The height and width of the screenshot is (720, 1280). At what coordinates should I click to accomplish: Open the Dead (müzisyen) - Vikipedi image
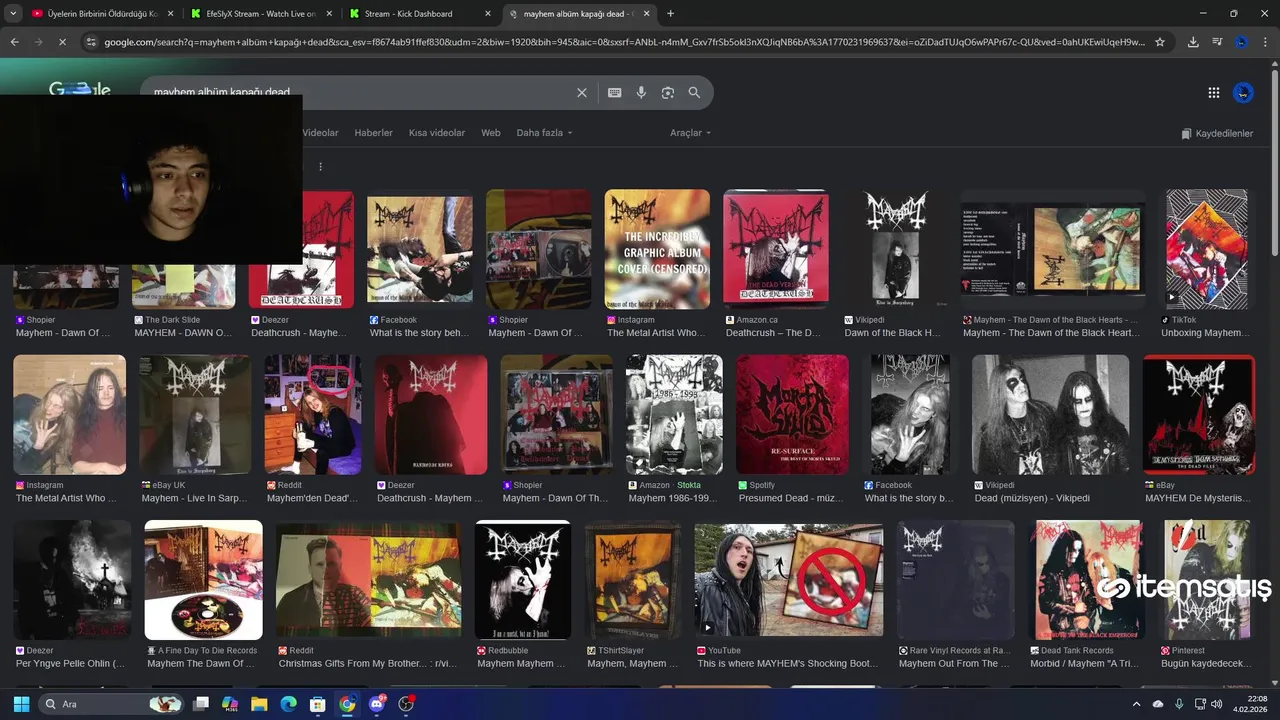pos(1050,415)
